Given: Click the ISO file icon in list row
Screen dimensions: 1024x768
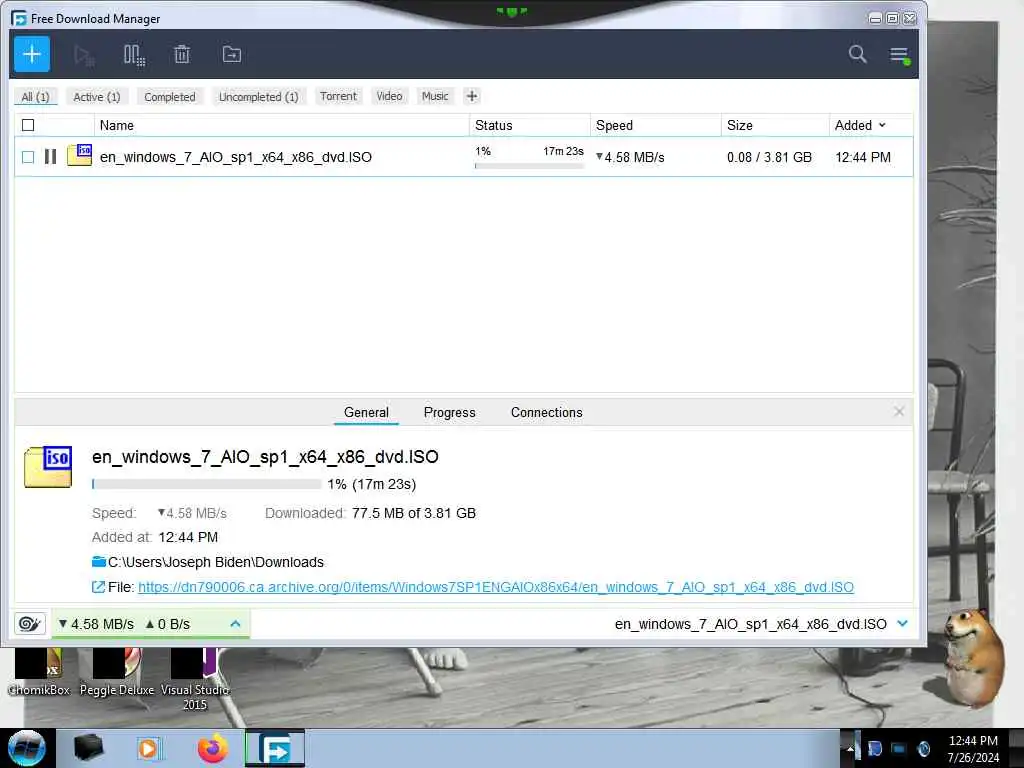Looking at the screenshot, I should 80,155.
